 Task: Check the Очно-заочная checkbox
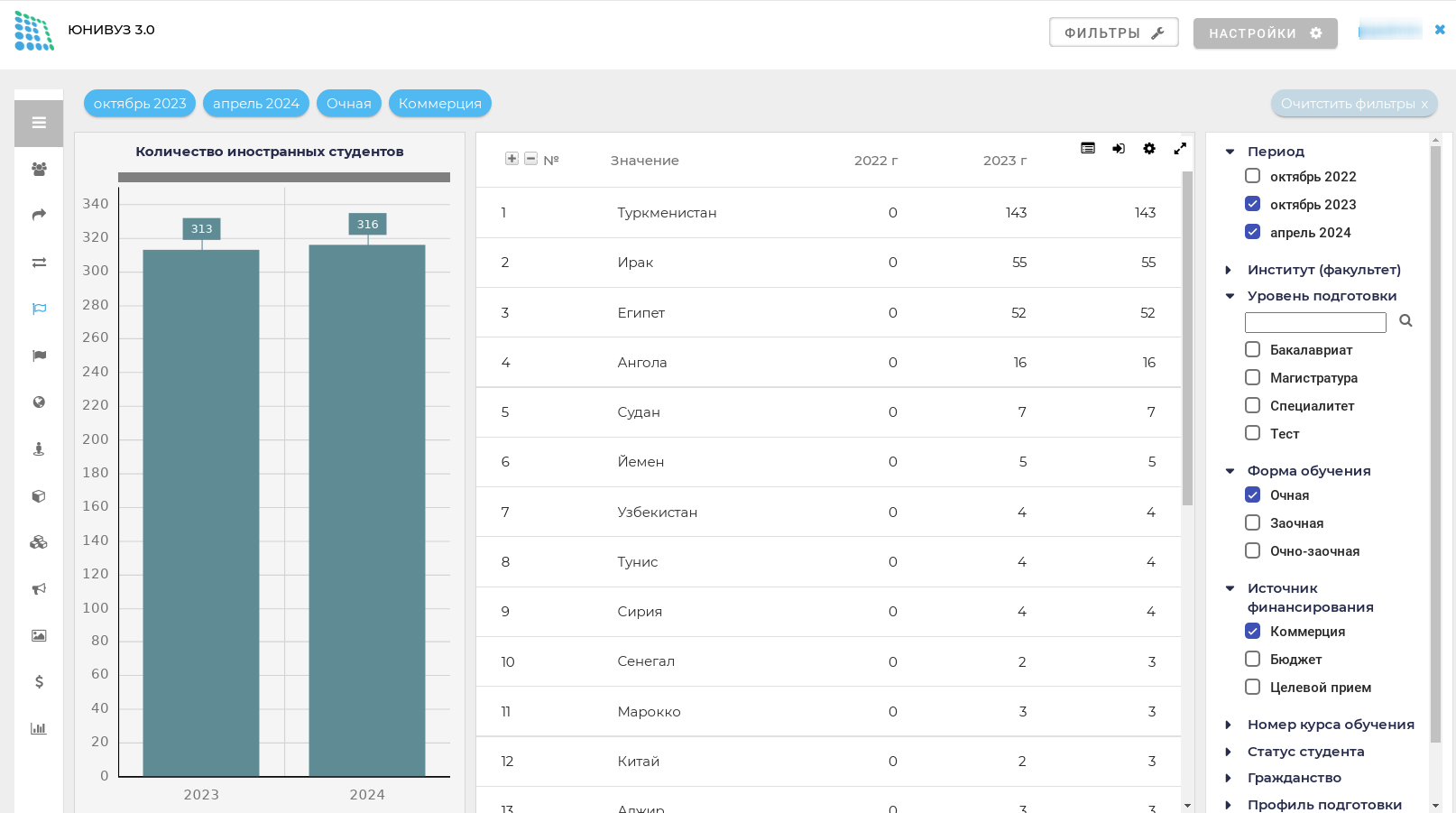pyautogui.click(x=1253, y=550)
